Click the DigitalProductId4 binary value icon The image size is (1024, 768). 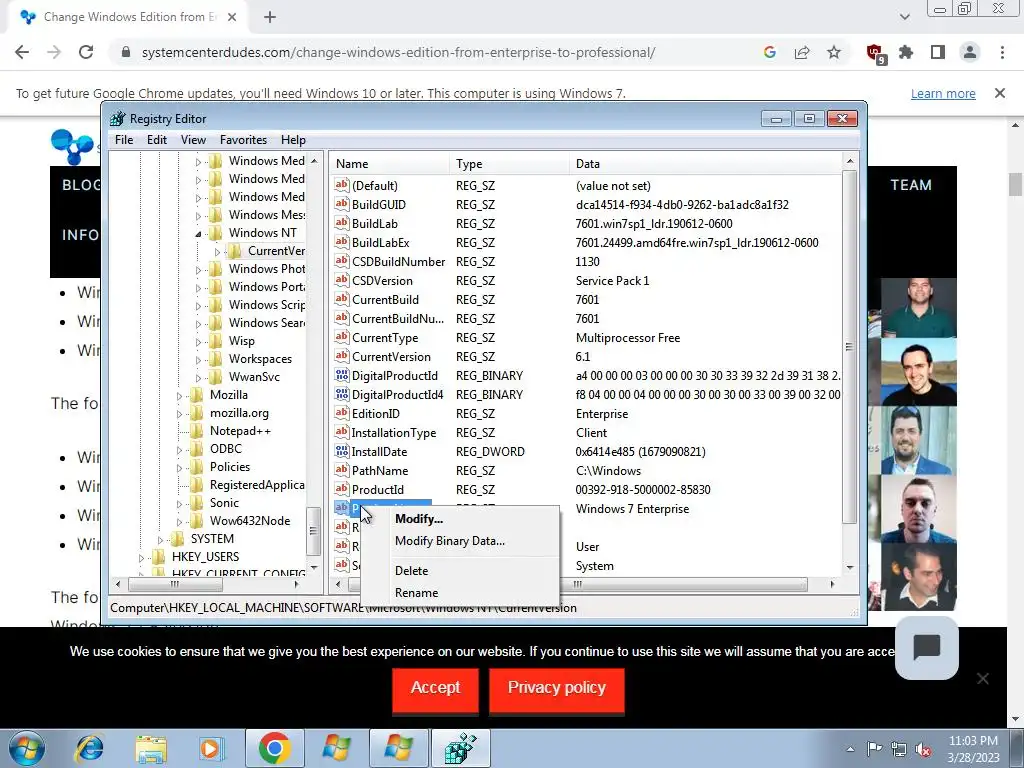click(342, 394)
